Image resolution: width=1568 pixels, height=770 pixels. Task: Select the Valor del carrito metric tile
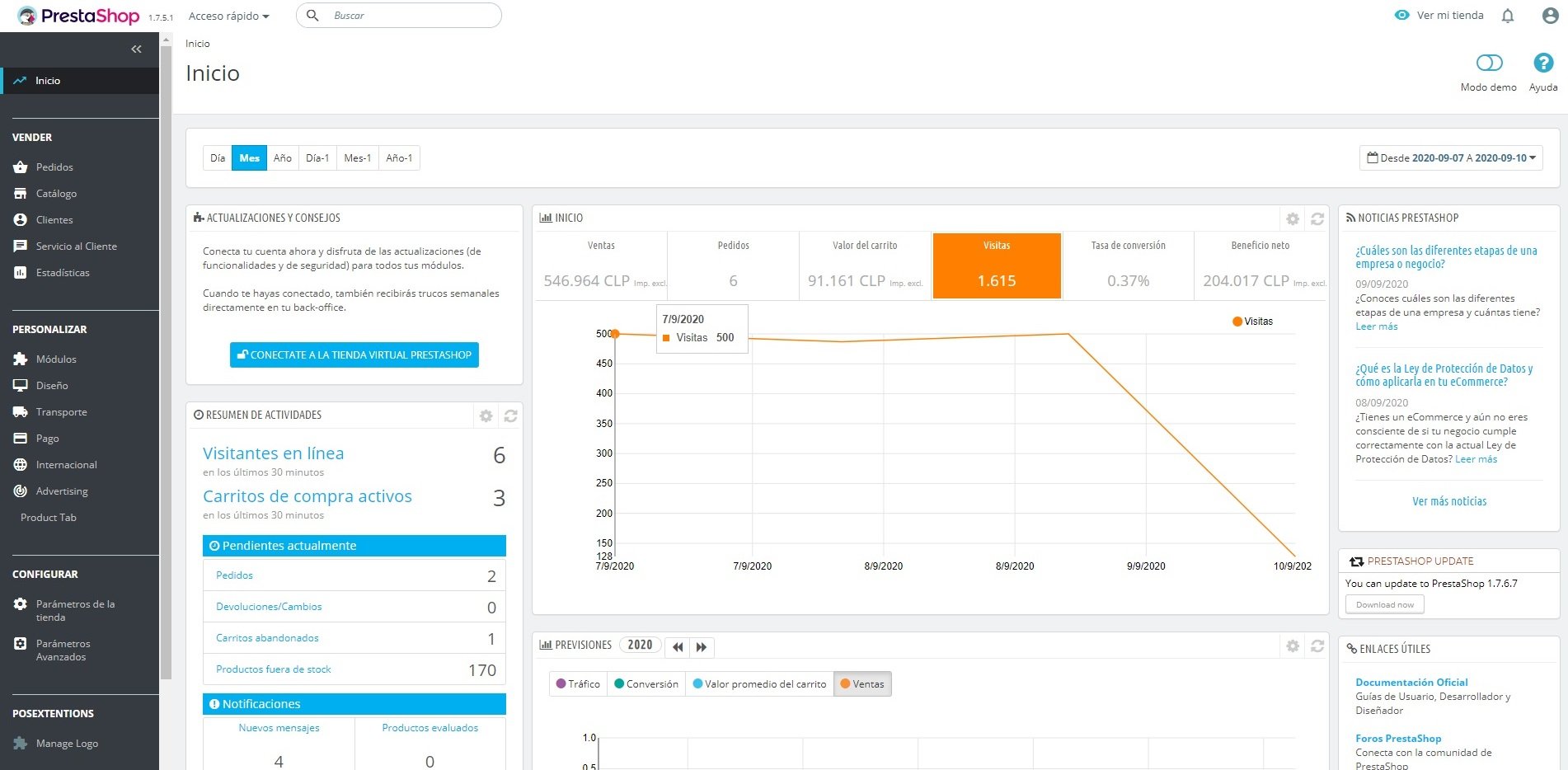tap(865, 265)
